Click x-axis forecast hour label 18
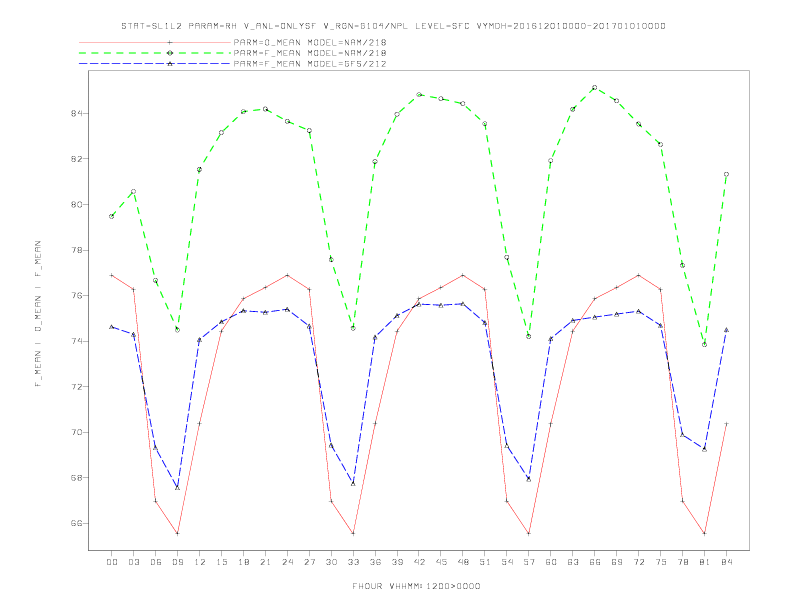This screenshot has width=792, height=612. (243, 562)
